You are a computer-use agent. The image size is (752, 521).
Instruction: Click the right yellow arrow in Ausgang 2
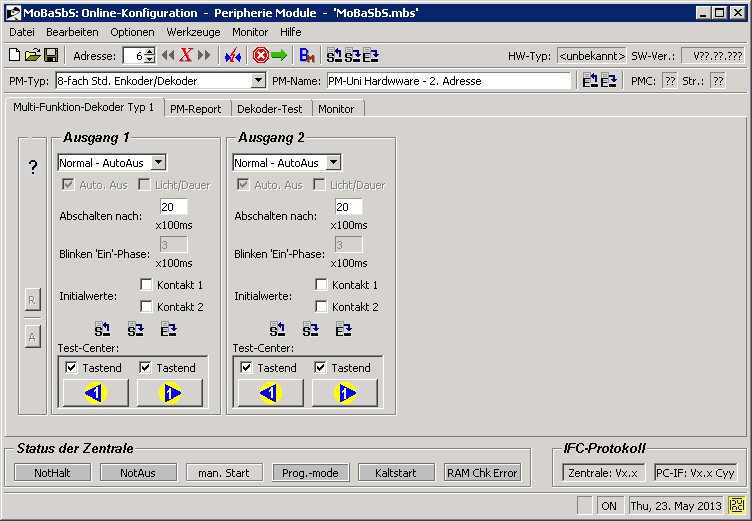[344, 393]
